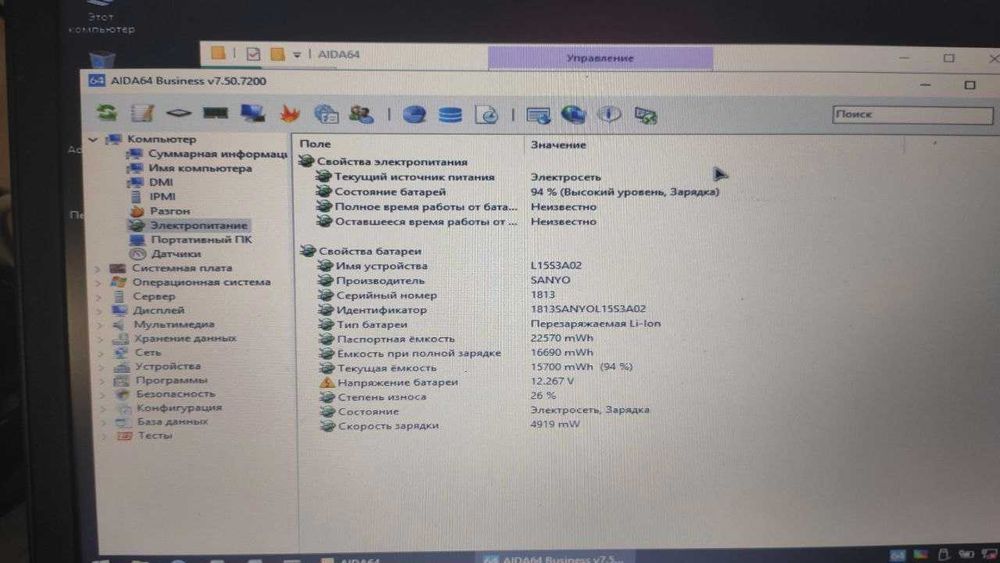Open the monitor diagnostics toolbar icon

click(253, 113)
